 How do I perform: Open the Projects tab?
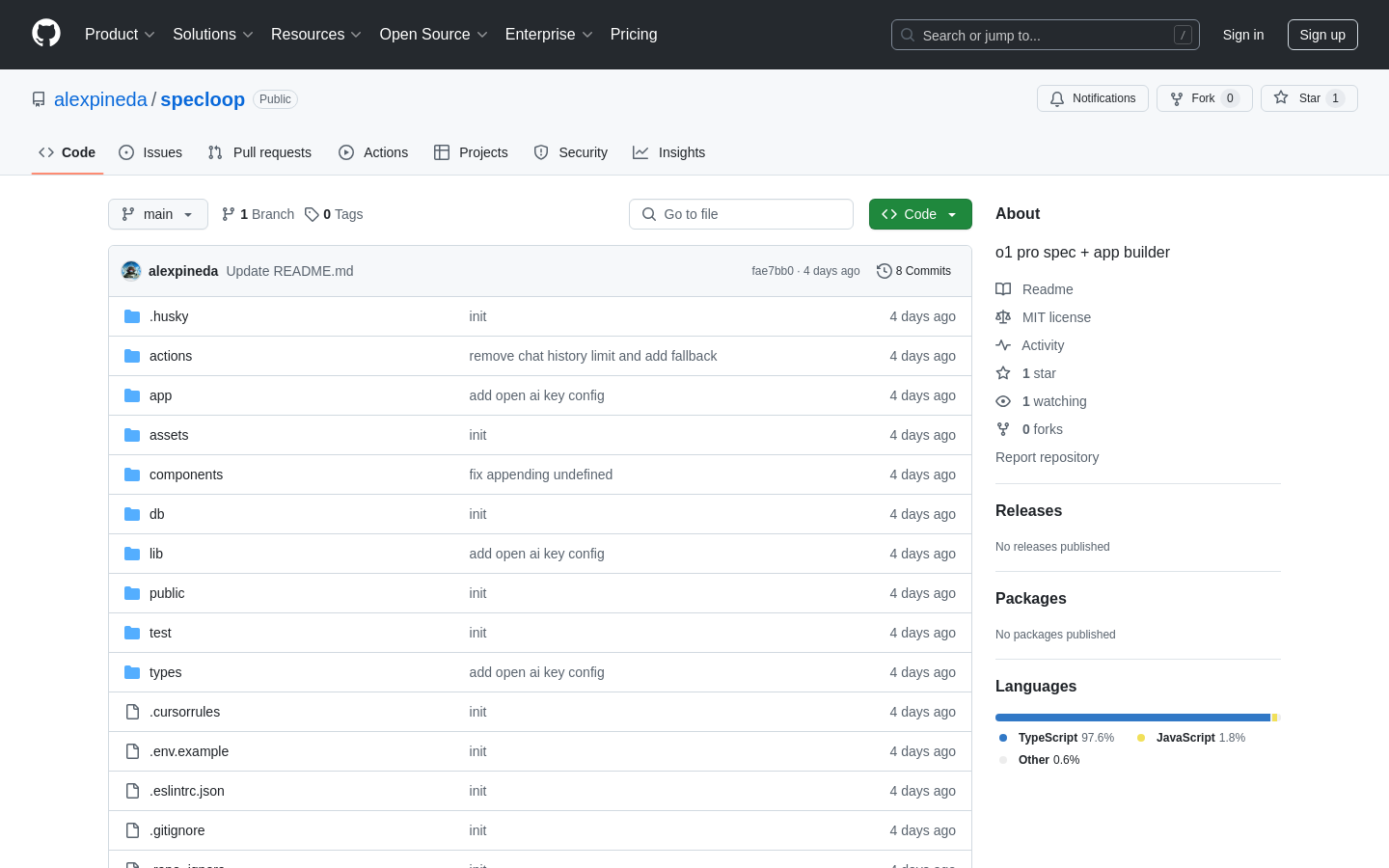tap(471, 152)
